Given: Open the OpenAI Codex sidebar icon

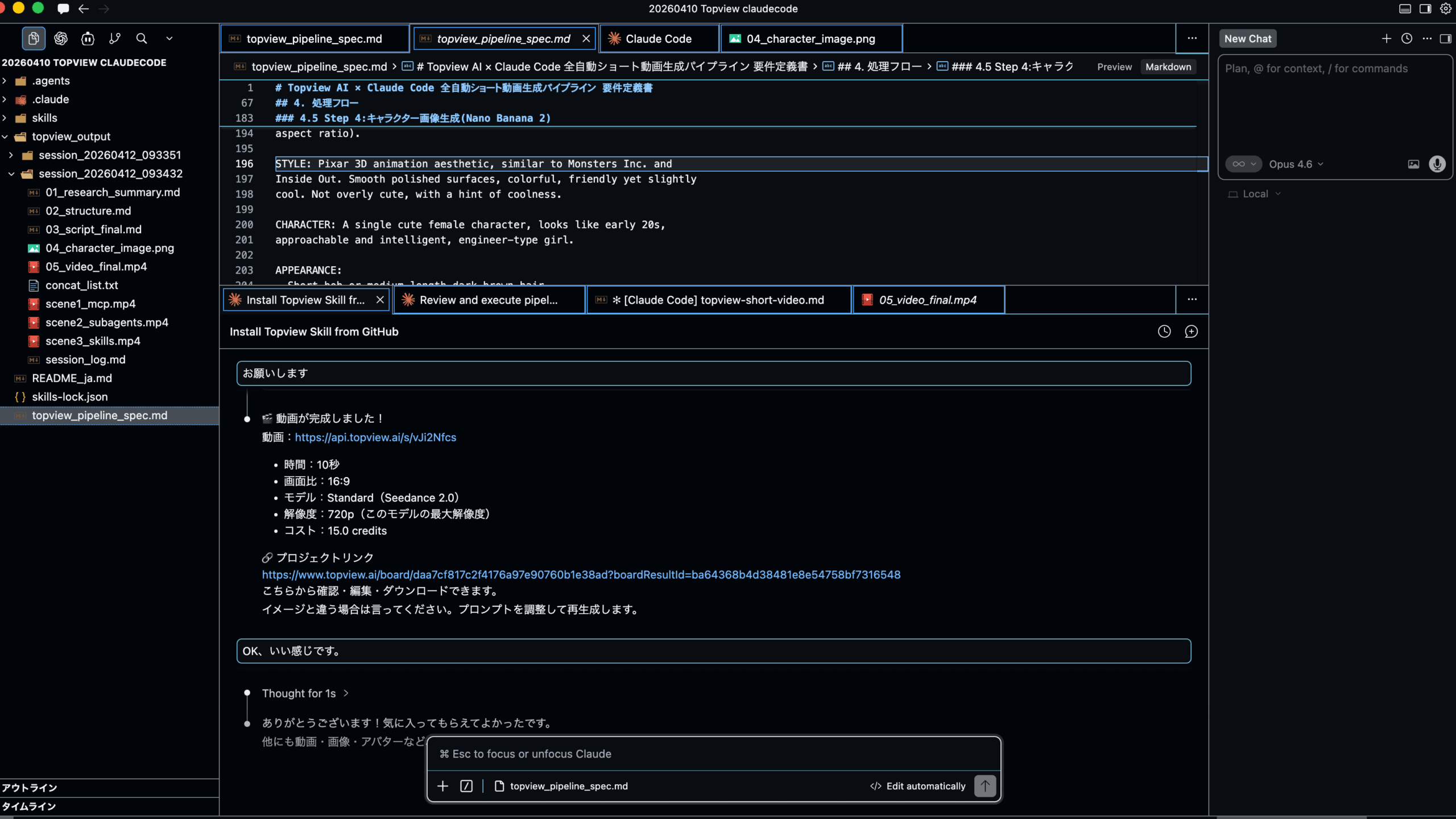Looking at the screenshot, I should coord(61,39).
